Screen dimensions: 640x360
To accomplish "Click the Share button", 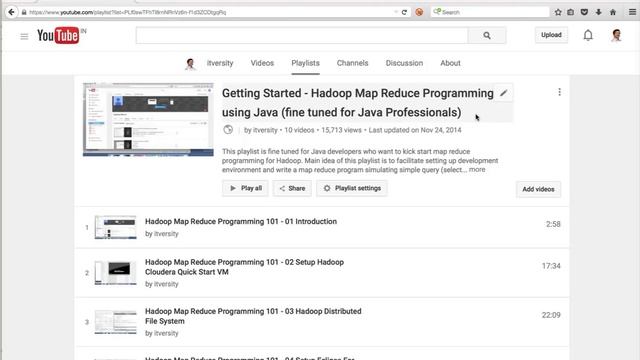I will [292, 188].
